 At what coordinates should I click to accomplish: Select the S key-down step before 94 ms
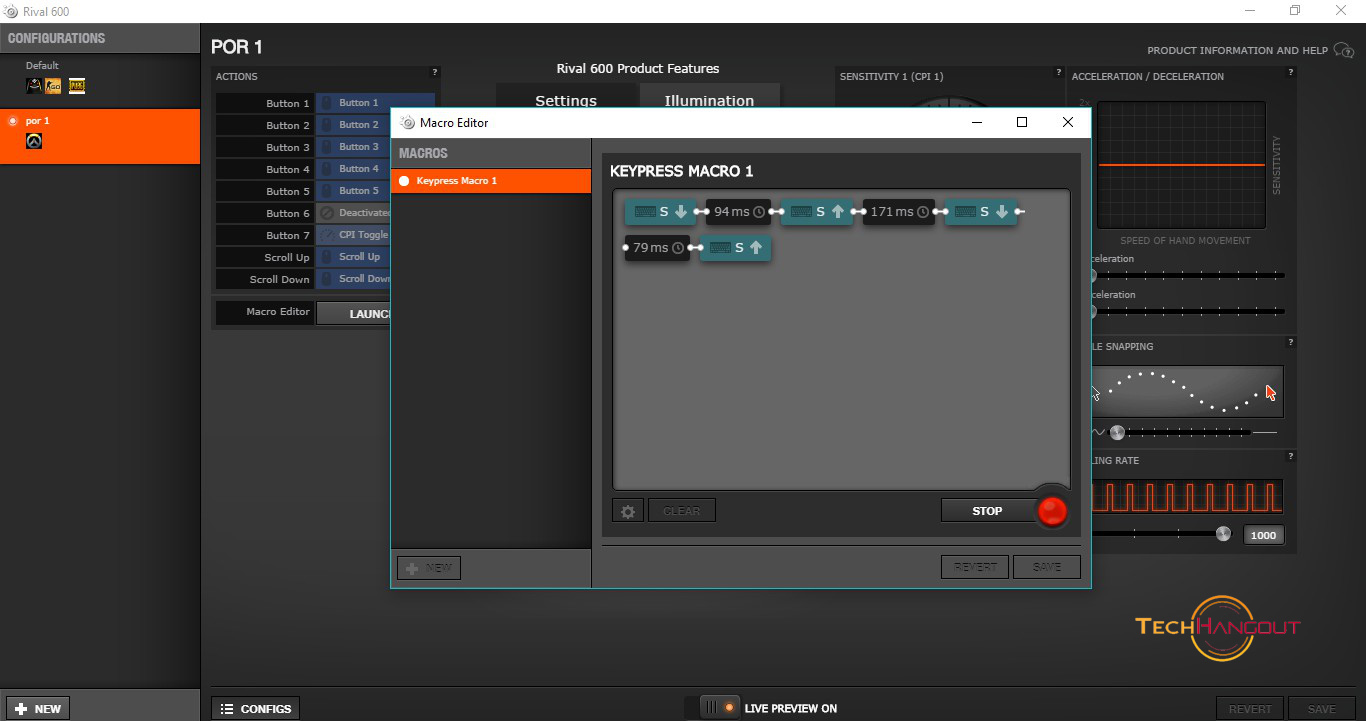pos(661,212)
